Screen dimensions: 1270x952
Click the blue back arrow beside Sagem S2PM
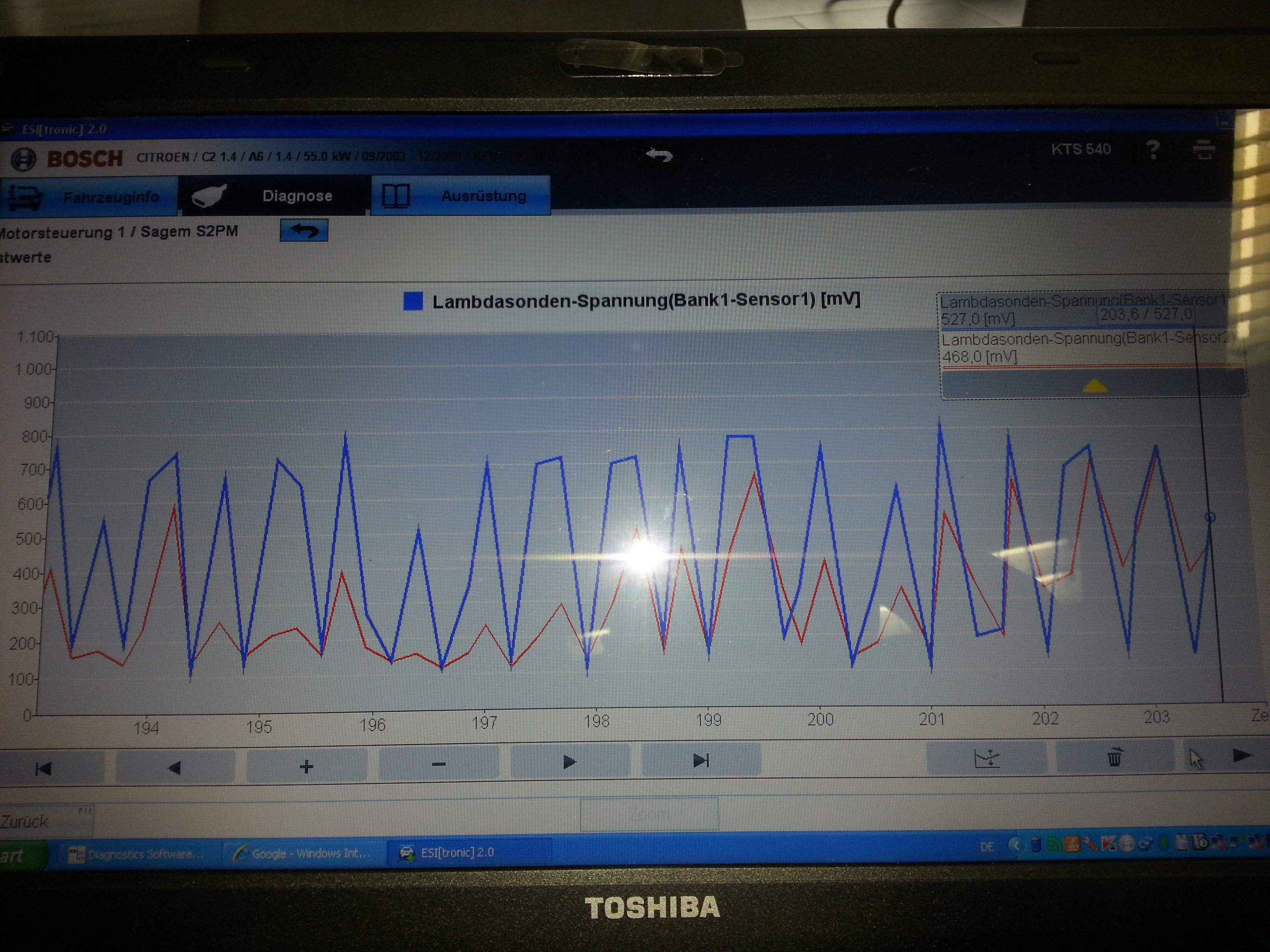tap(304, 231)
